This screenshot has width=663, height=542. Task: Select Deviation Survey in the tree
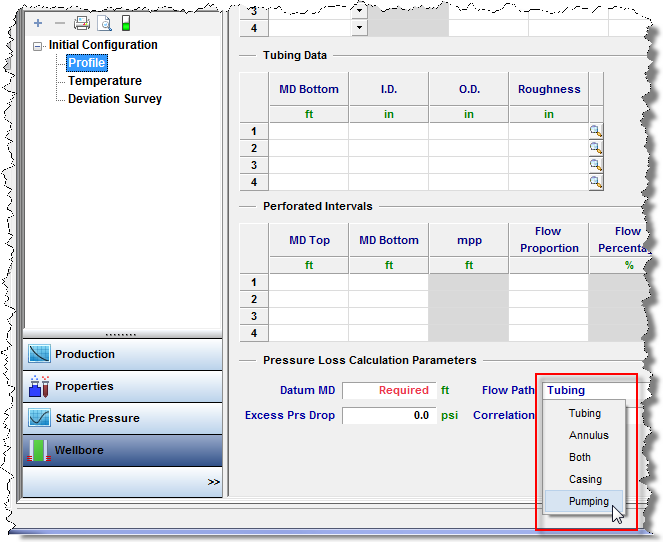click(114, 99)
